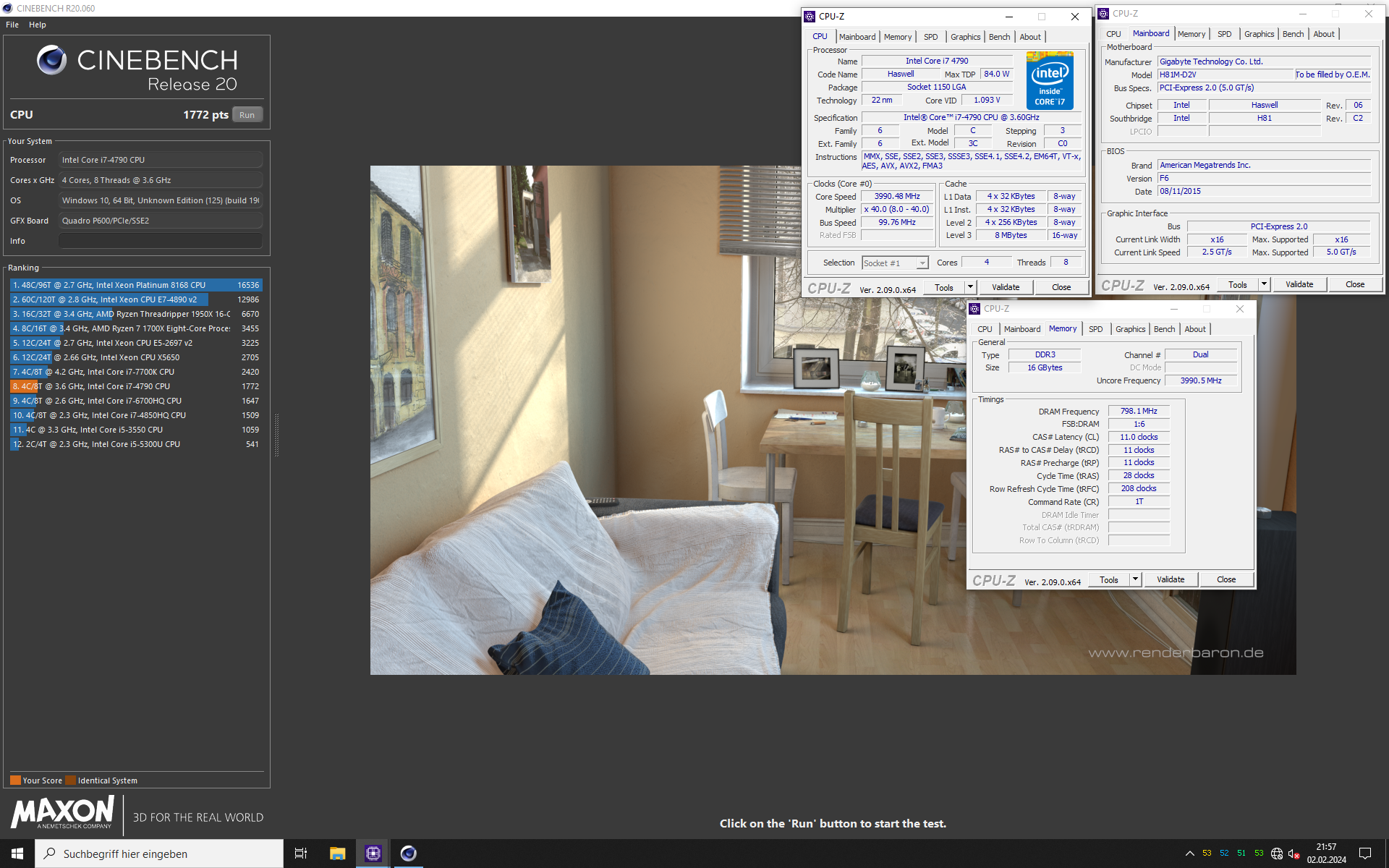This screenshot has width=1389, height=868.
Task: Select CPU tab in mainboard window
Action: click(1113, 34)
